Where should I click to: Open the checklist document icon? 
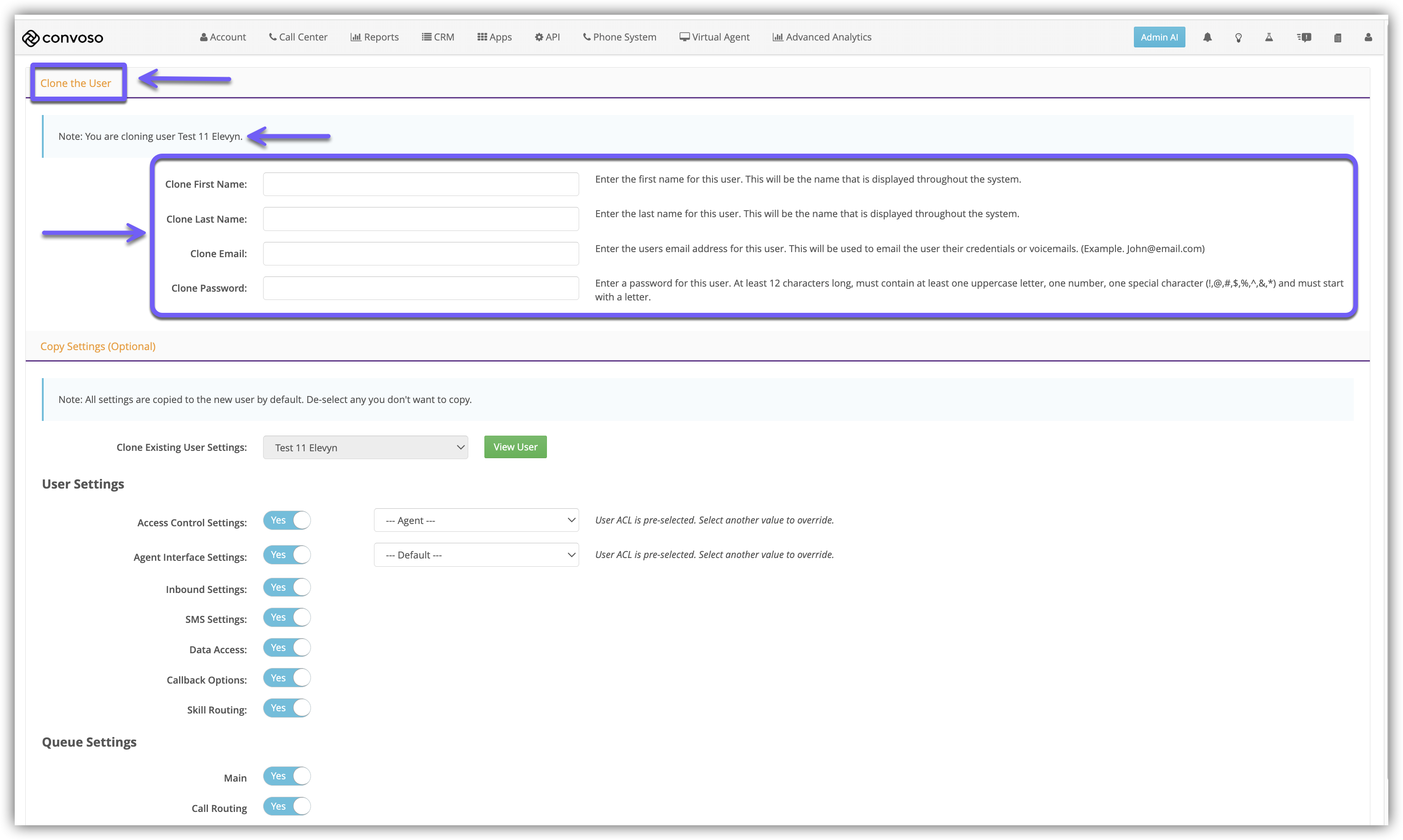click(x=1337, y=37)
